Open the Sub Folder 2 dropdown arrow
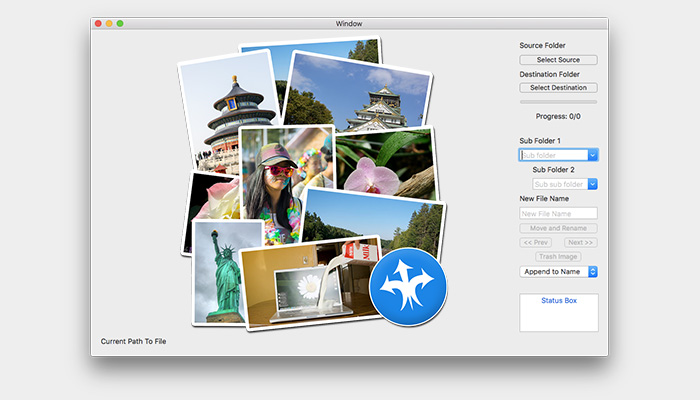The image size is (700, 400). [x=593, y=184]
